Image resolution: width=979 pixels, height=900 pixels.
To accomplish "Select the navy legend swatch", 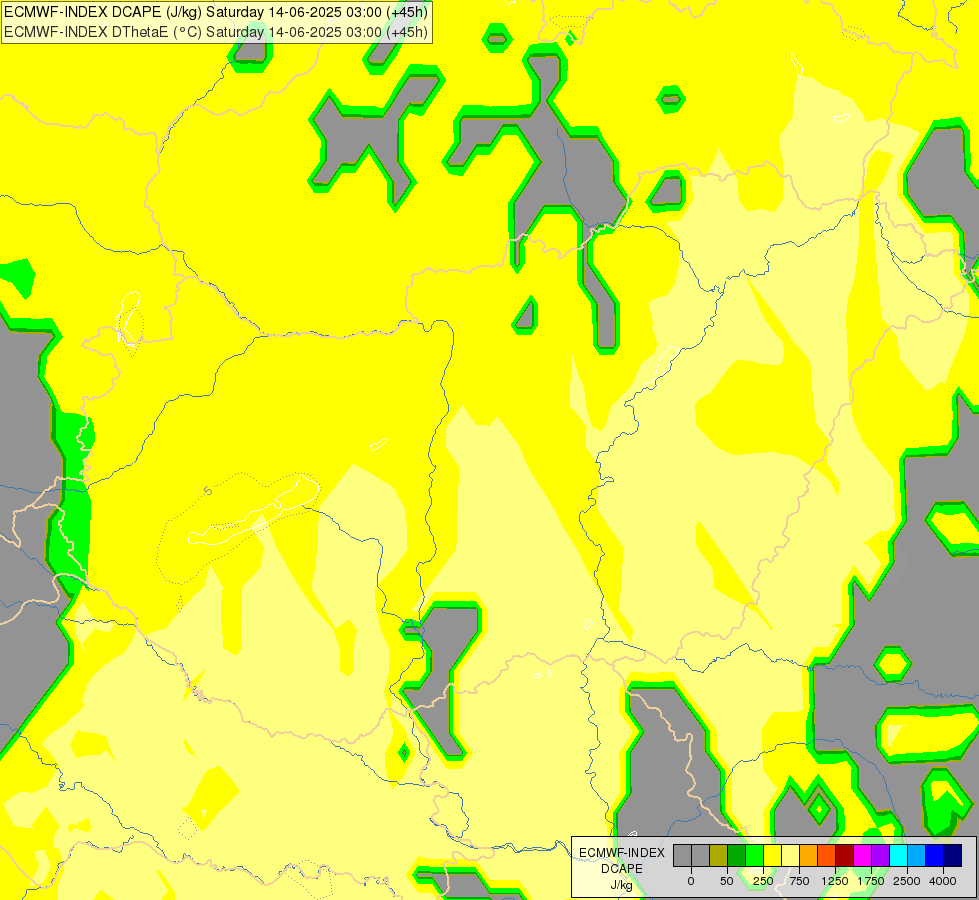I will 952,856.
